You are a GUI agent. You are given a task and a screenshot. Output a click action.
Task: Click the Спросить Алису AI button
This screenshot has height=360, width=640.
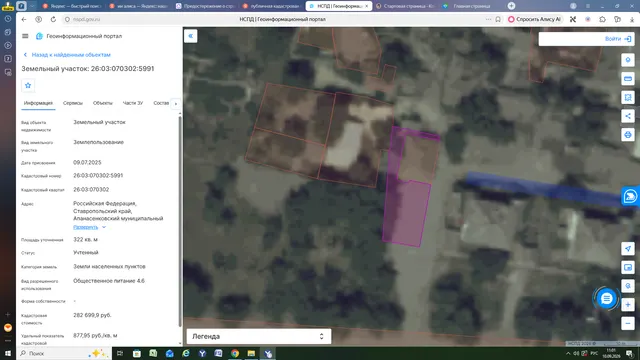[x=534, y=19]
